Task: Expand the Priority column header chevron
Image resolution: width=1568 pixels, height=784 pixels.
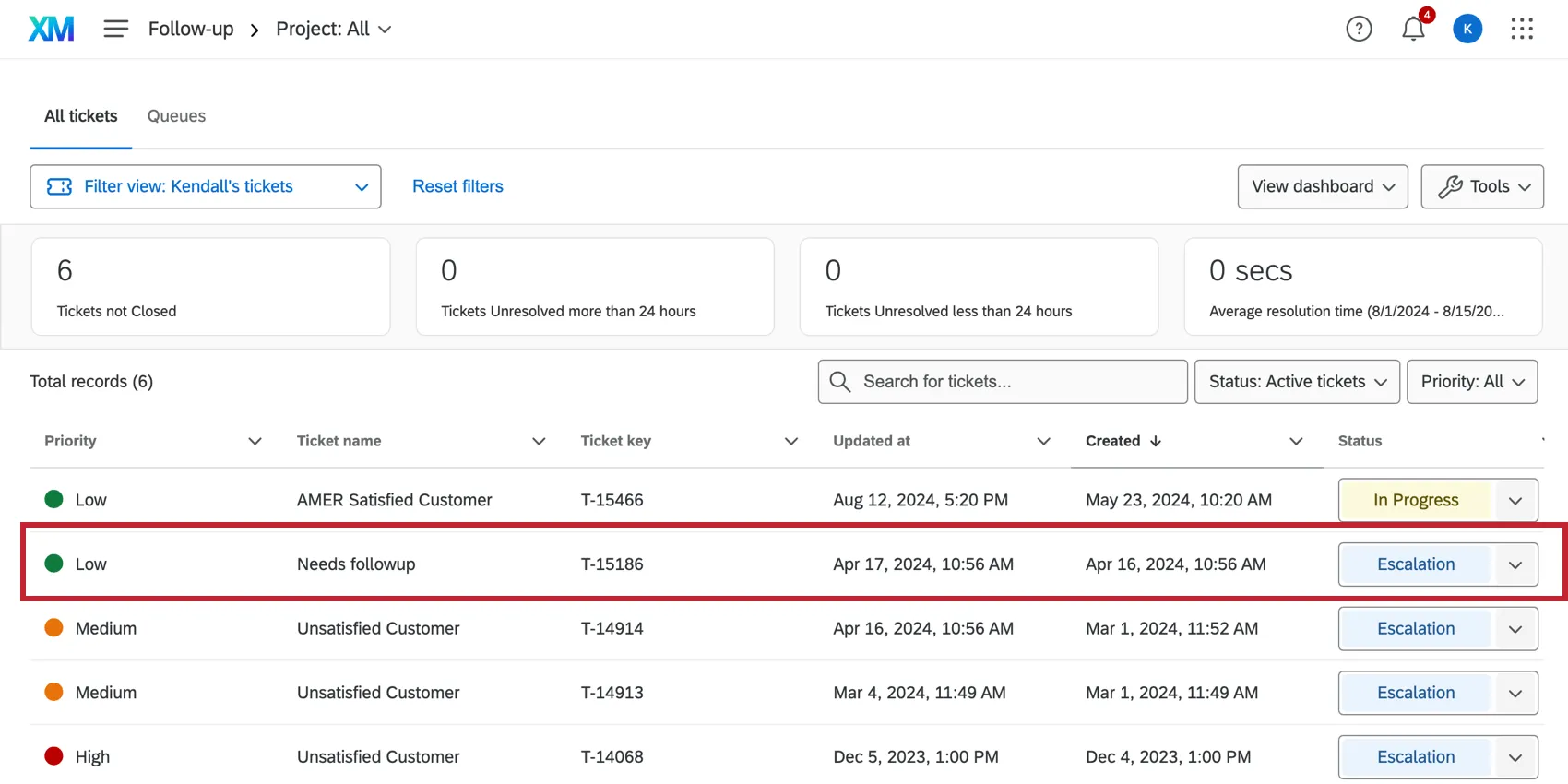Action: pyautogui.click(x=255, y=442)
